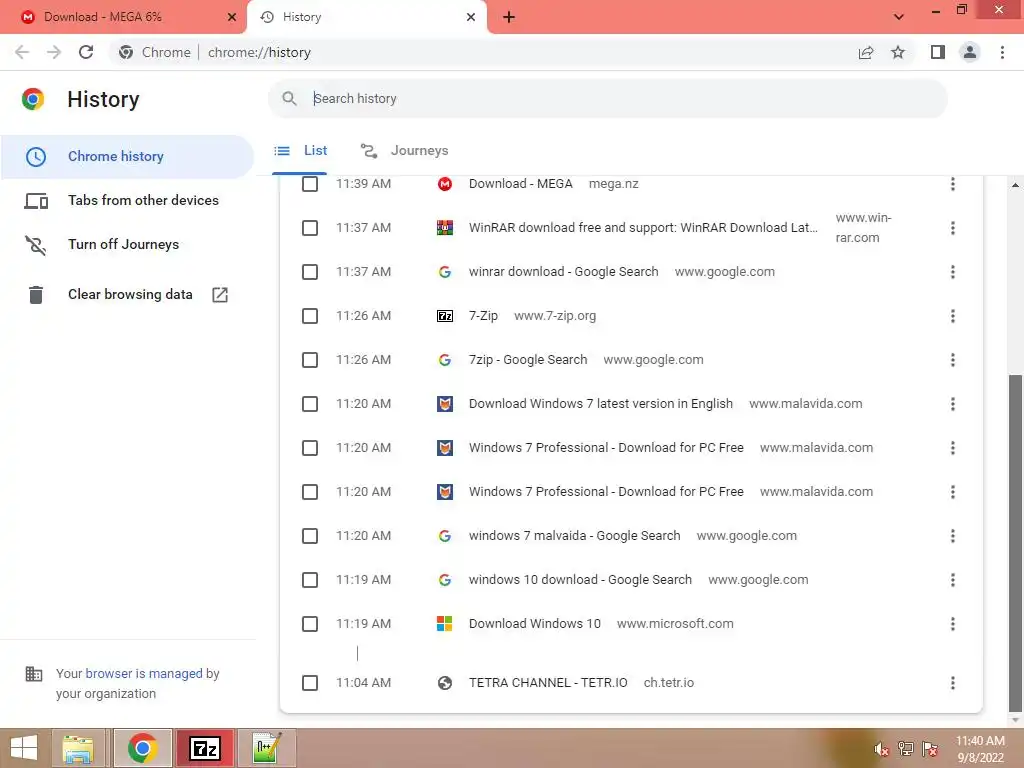
Task: Click the Chrome taskbar icon
Action: click(142, 748)
